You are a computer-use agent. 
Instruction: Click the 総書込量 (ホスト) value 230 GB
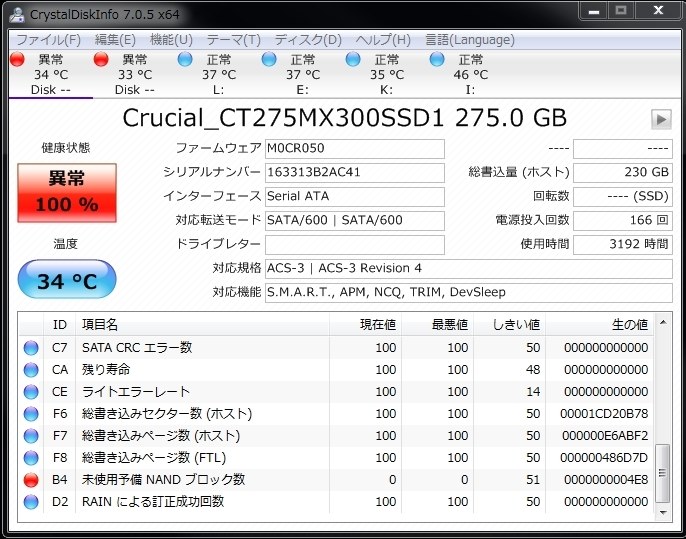(623, 173)
